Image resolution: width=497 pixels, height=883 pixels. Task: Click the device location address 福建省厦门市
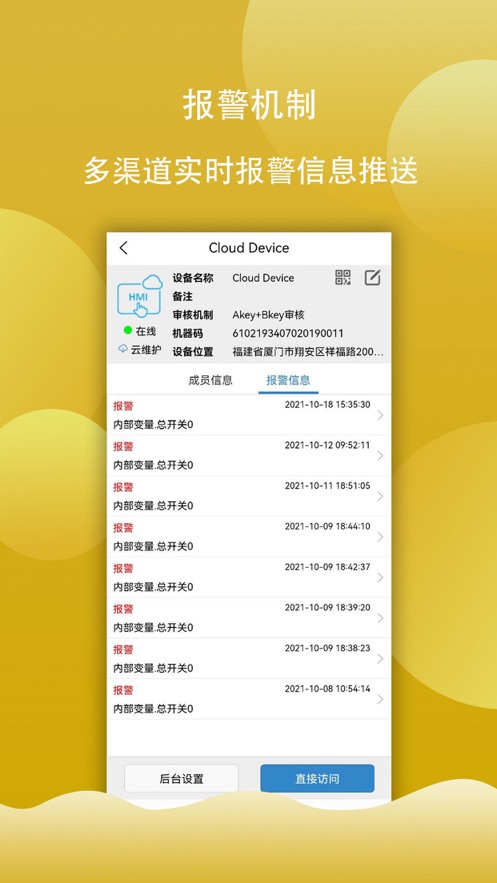click(308, 352)
